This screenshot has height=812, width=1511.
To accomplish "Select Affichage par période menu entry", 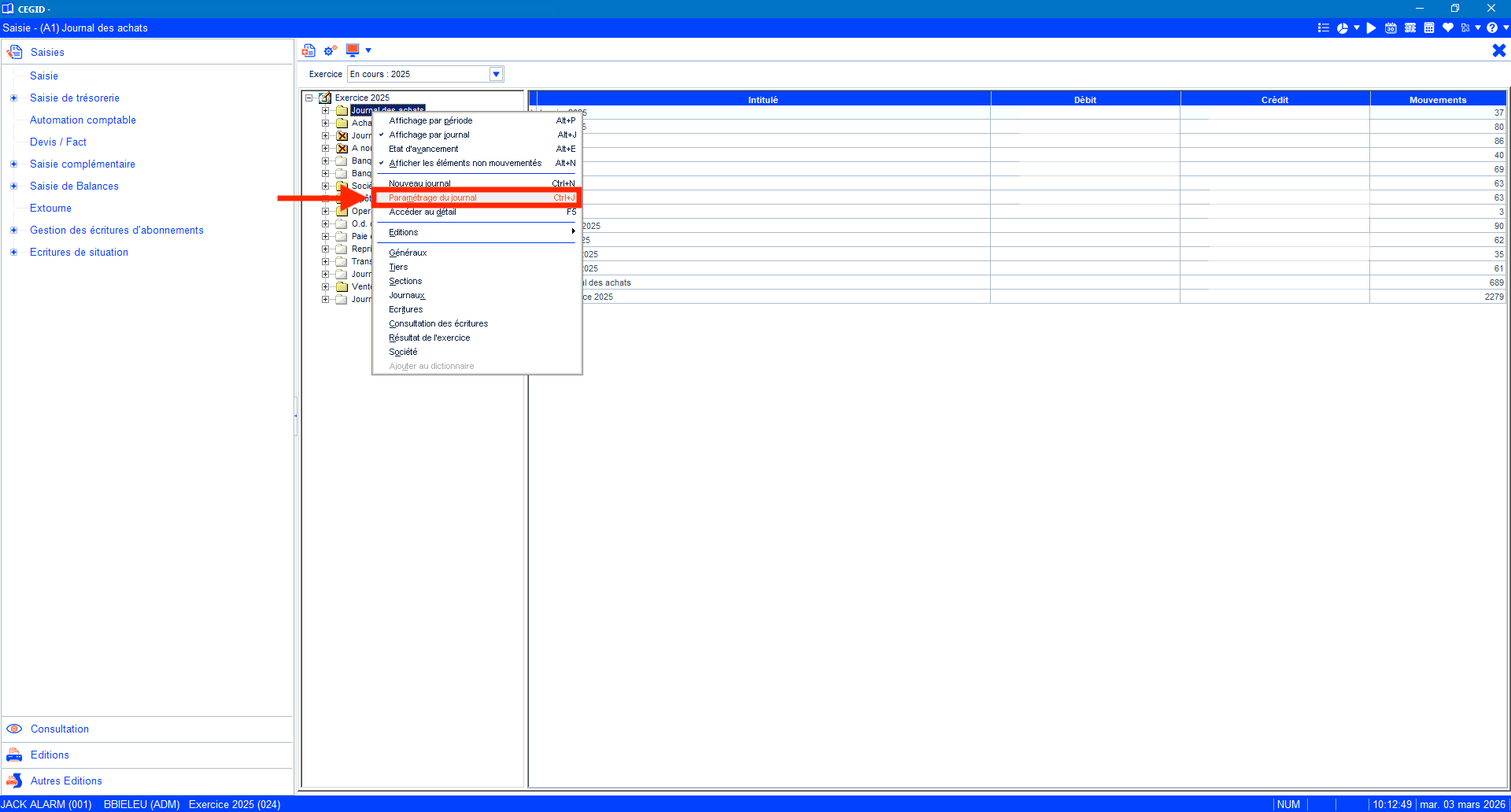I will click(x=477, y=120).
